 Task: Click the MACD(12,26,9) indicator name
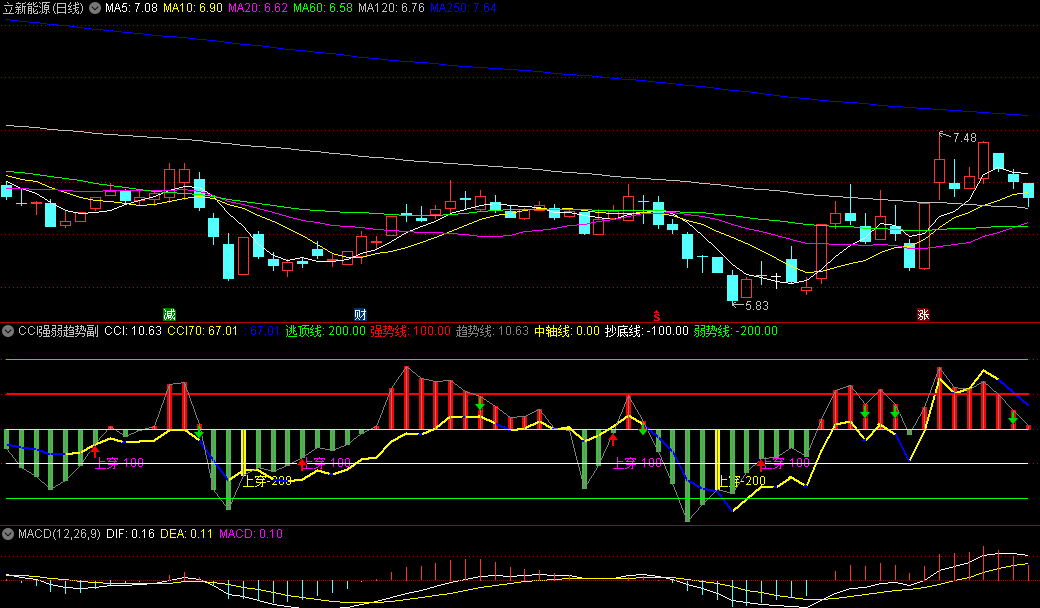tap(59, 534)
